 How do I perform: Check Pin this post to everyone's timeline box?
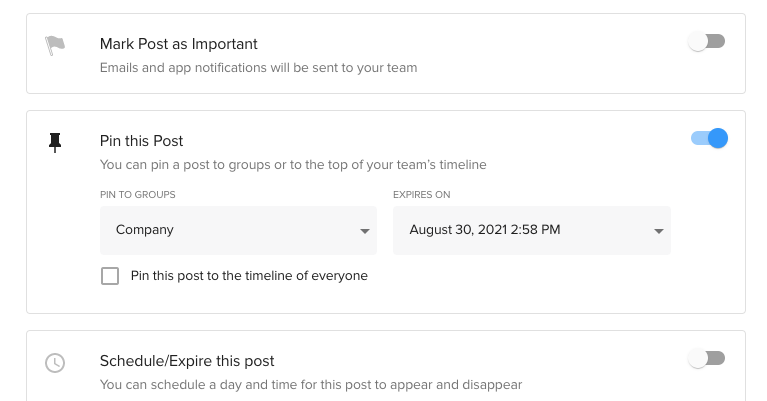pyautogui.click(x=110, y=276)
